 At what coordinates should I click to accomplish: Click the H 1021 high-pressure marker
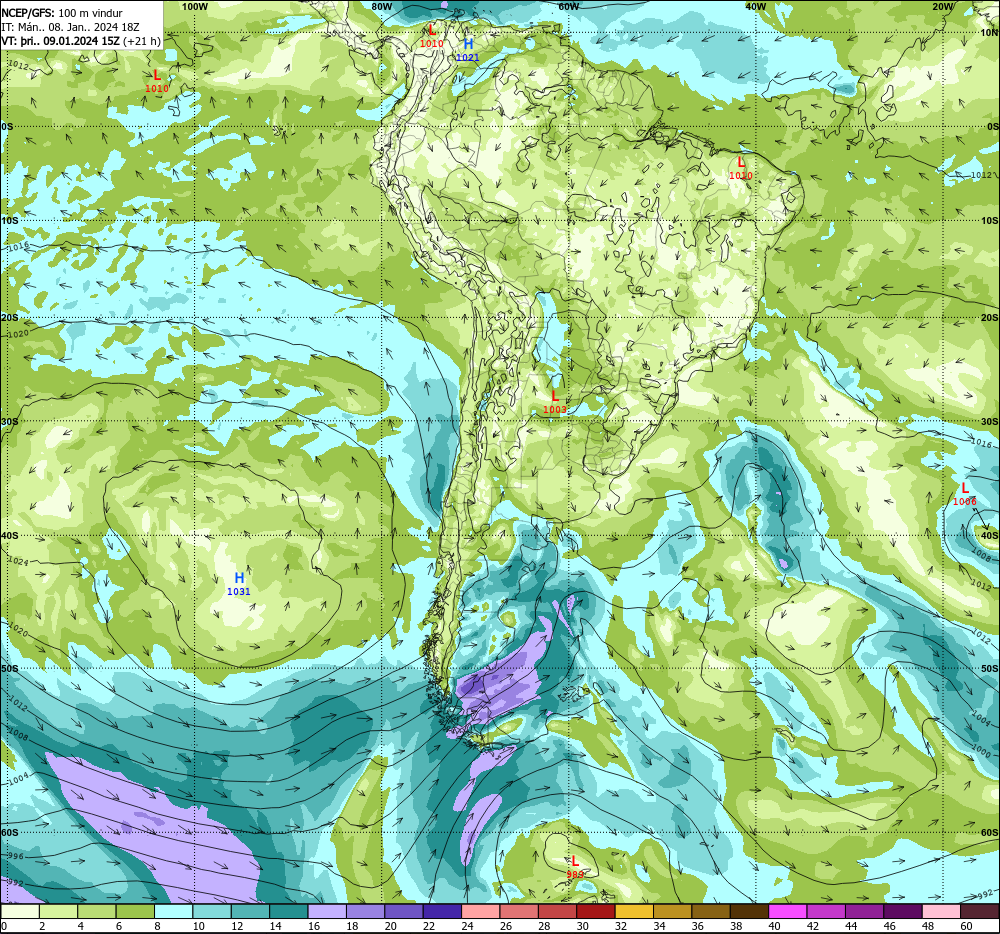(x=467, y=50)
